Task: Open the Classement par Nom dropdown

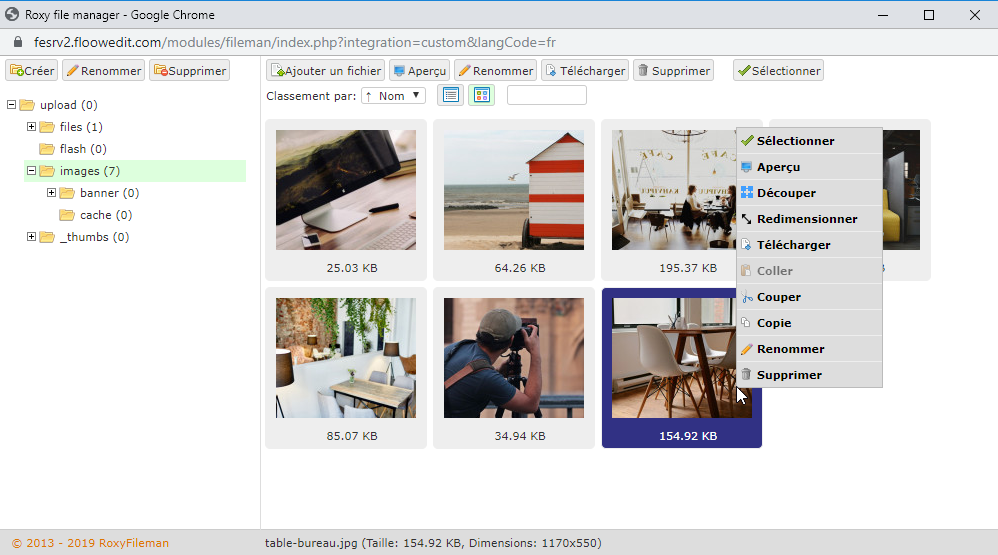Action: point(393,95)
